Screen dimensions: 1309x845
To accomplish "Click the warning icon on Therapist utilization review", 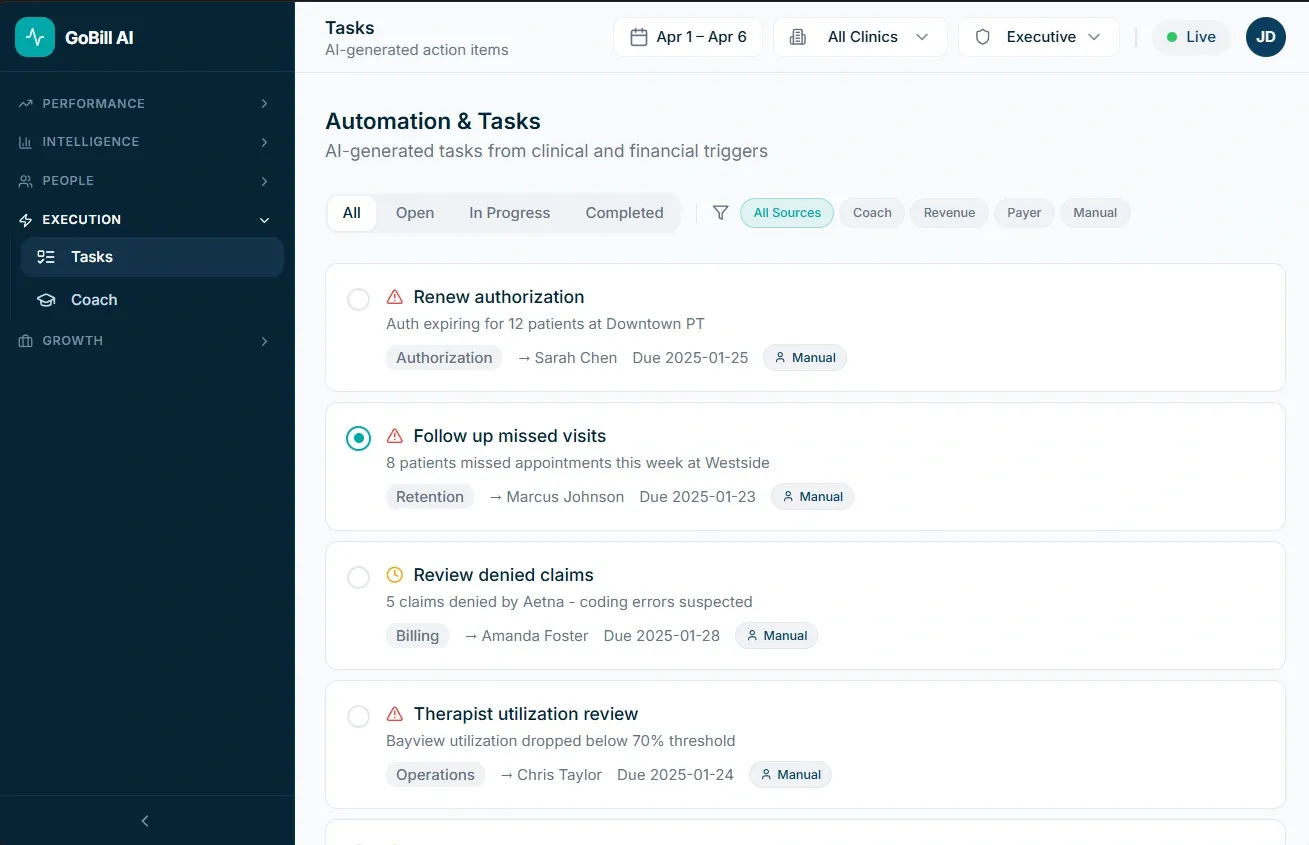I will (395, 714).
